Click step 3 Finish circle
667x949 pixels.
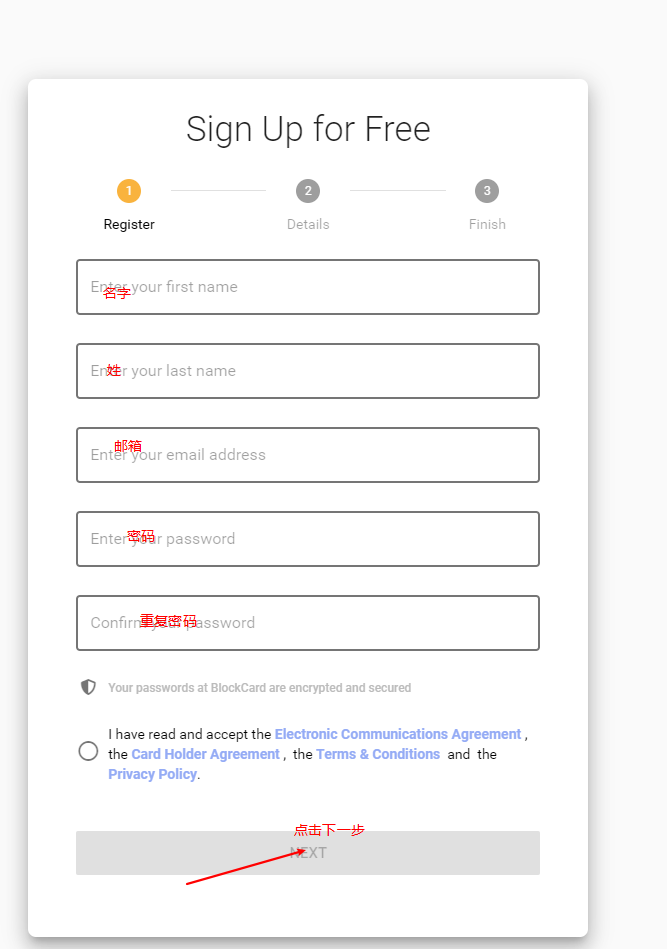click(487, 191)
